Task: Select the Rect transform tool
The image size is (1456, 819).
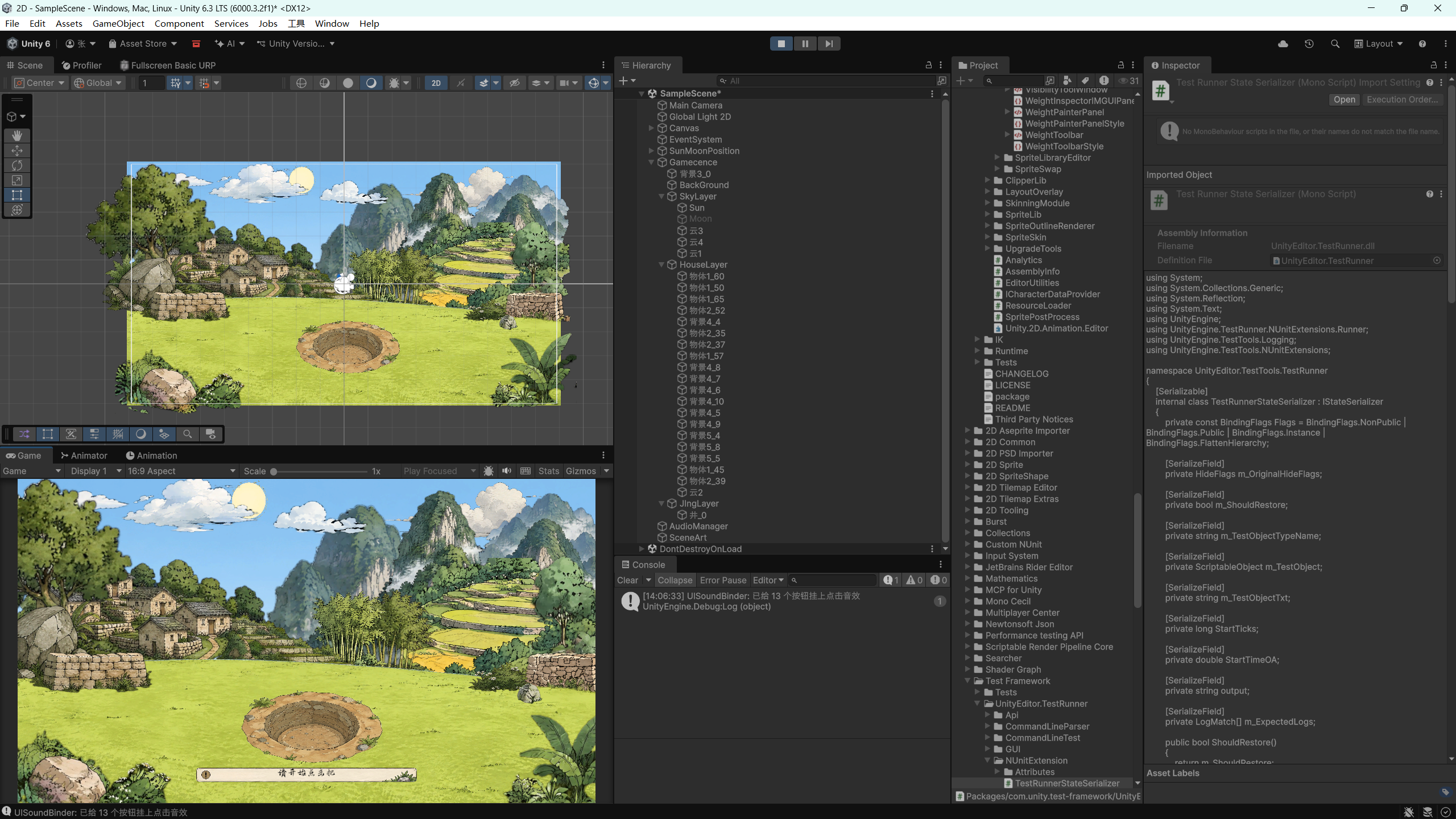Action: [17, 195]
